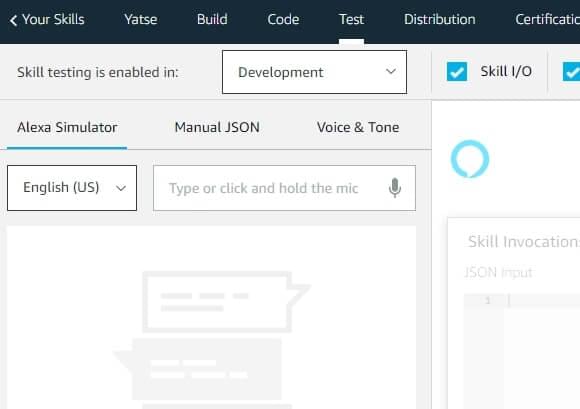The image size is (580, 409).
Task: Click the chevron in the Development selector
Action: click(x=391, y=71)
